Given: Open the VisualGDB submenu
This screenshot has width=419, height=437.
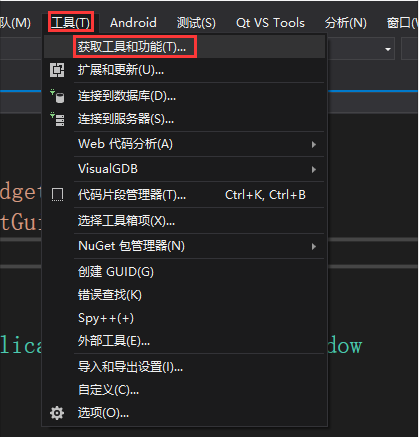Looking at the screenshot, I should pyautogui.click(x=184, y=169).
